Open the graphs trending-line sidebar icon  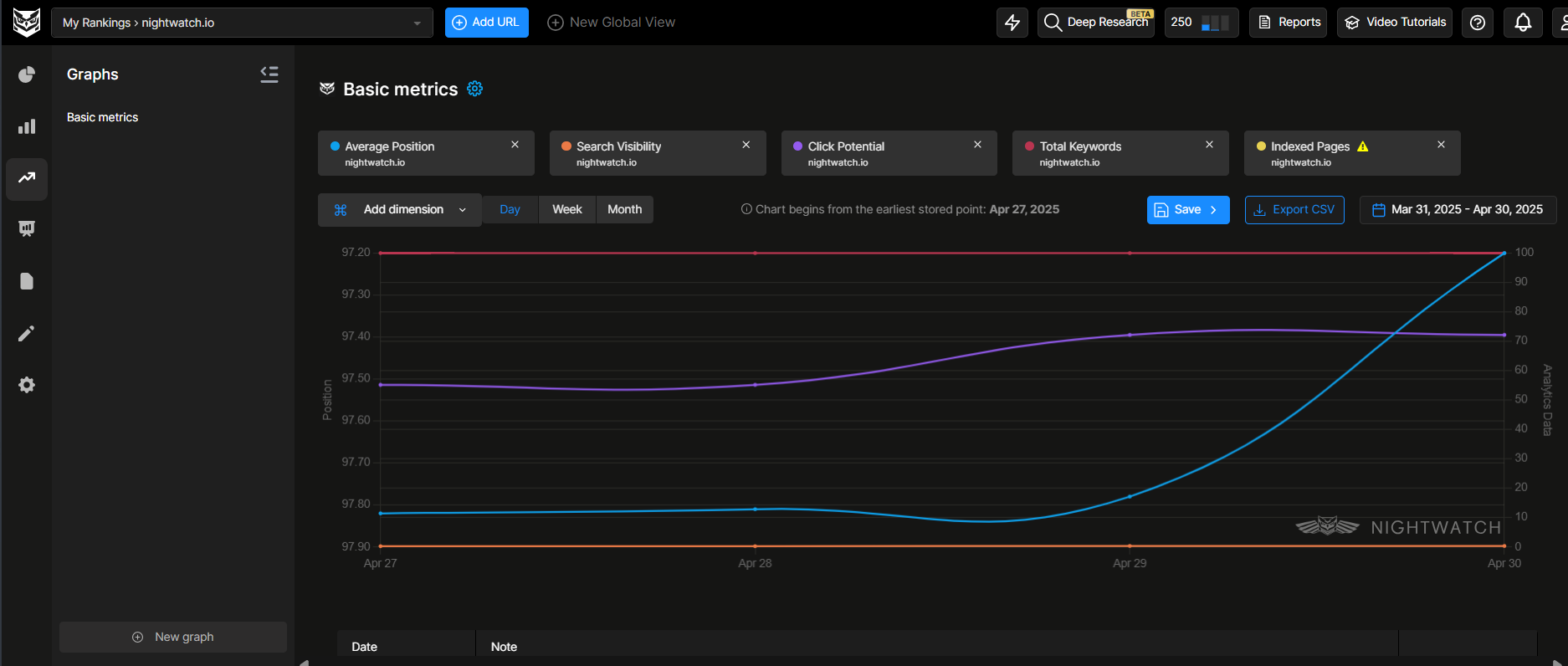[x=27, y=178]
